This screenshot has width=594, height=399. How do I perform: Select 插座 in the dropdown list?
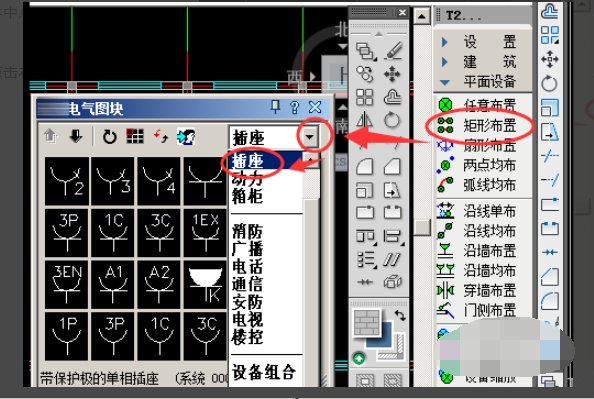pyautogui.click(x=247, y=161)
